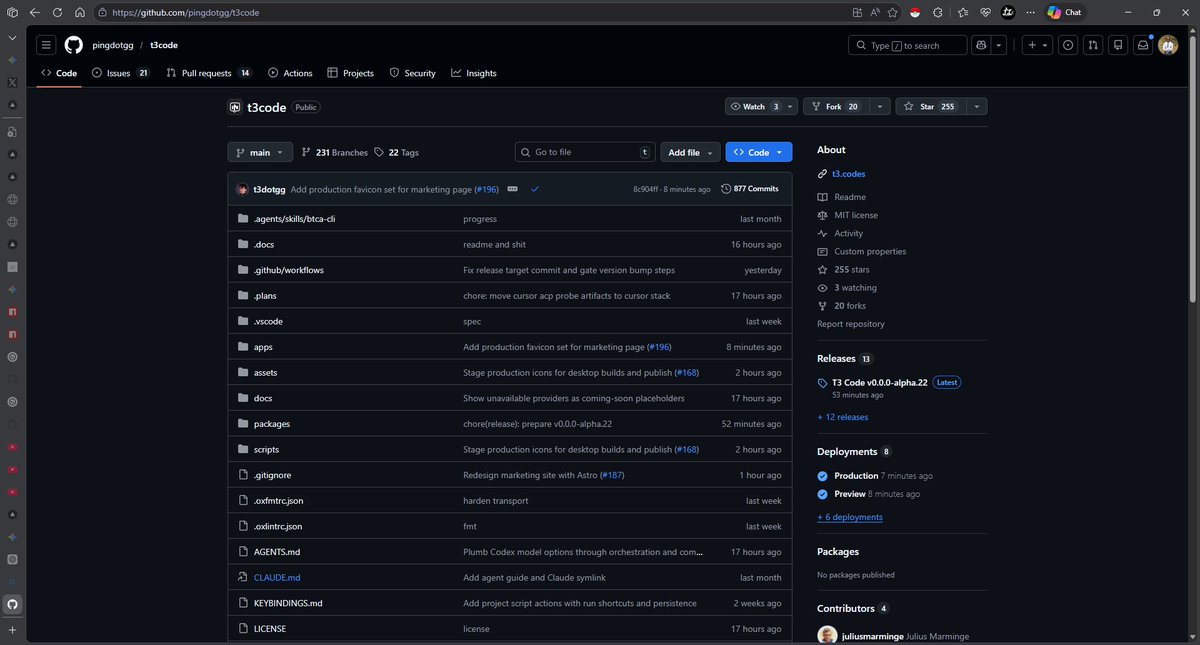Open the Copilot icon in header
Image resolution: width=1200 pixels, height=645 pixels.
(981, 45)
